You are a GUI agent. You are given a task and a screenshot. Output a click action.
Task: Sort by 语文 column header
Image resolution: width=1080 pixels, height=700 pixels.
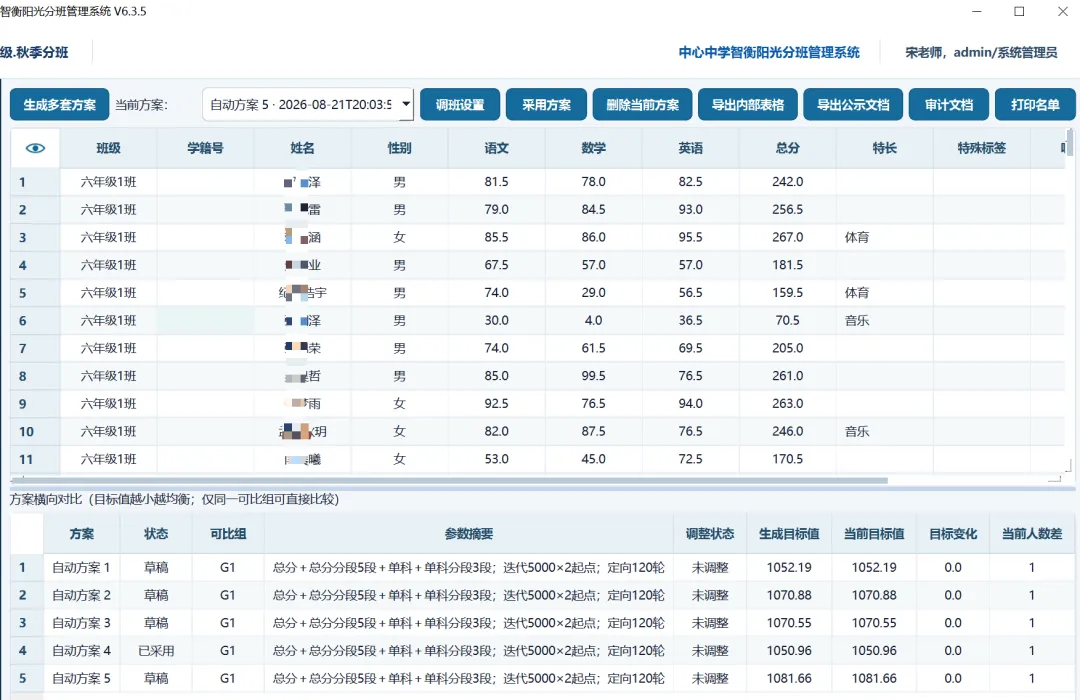point(497,148)
